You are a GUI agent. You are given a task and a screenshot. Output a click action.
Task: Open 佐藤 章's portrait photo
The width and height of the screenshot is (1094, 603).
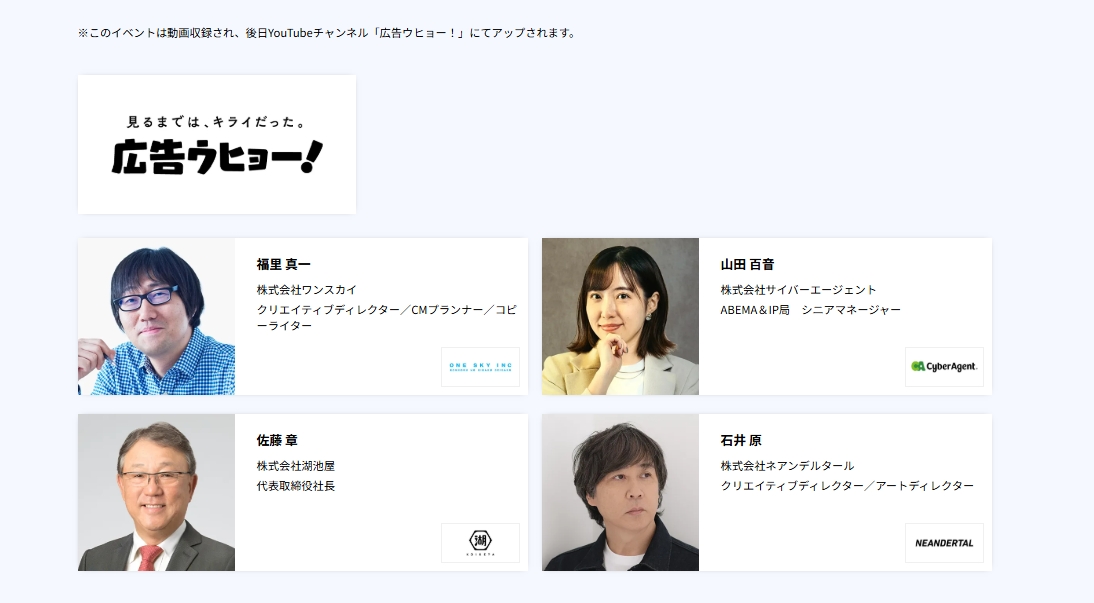(x=156, y=492)
